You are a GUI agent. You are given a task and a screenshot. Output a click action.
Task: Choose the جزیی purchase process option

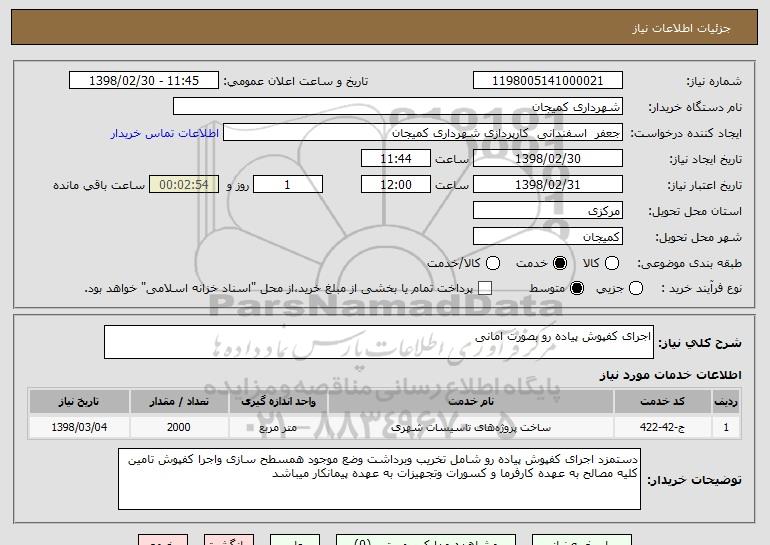coord(635,288)
